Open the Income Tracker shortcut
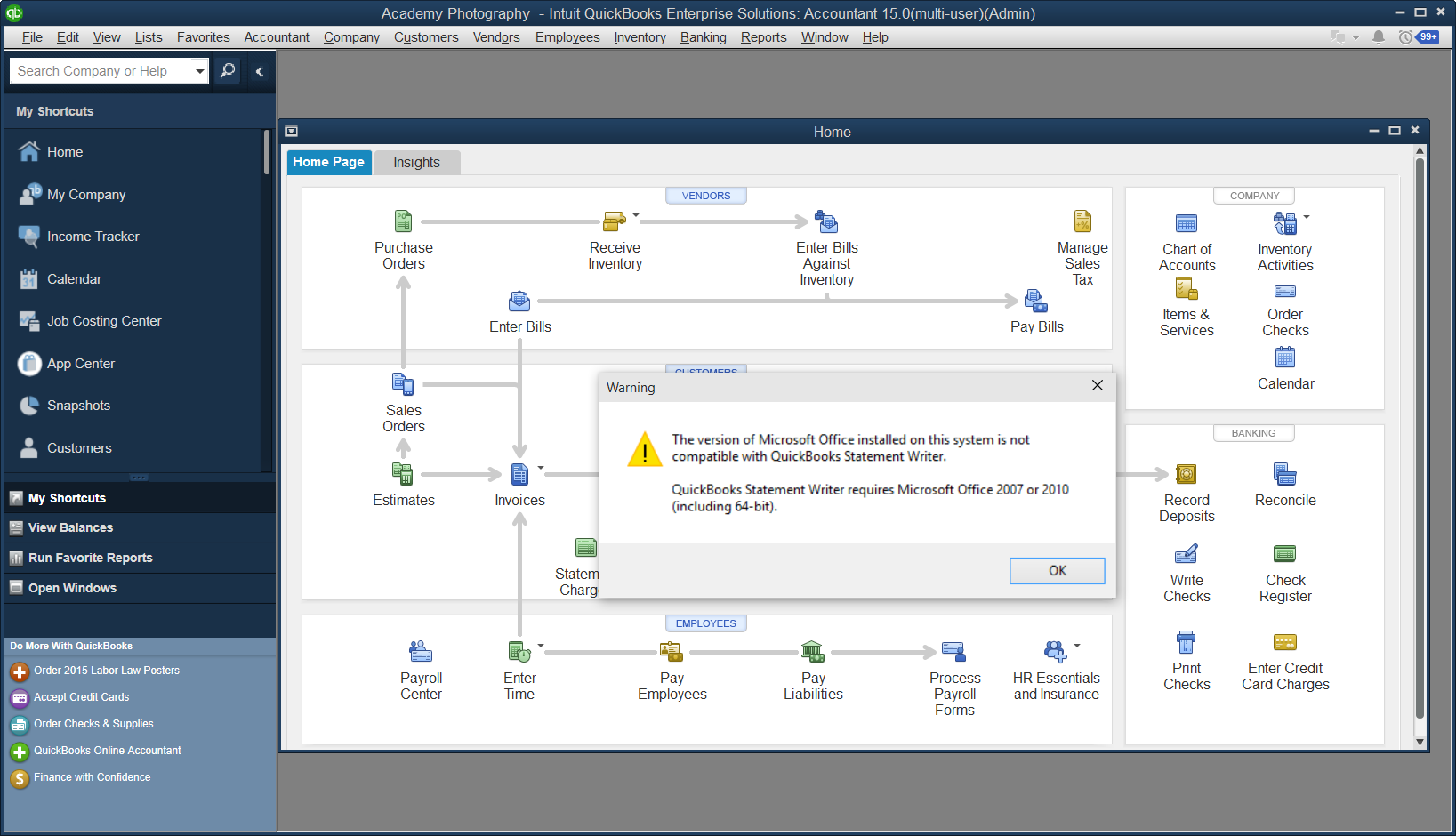The image size is (1456, 836). [93, 237]
